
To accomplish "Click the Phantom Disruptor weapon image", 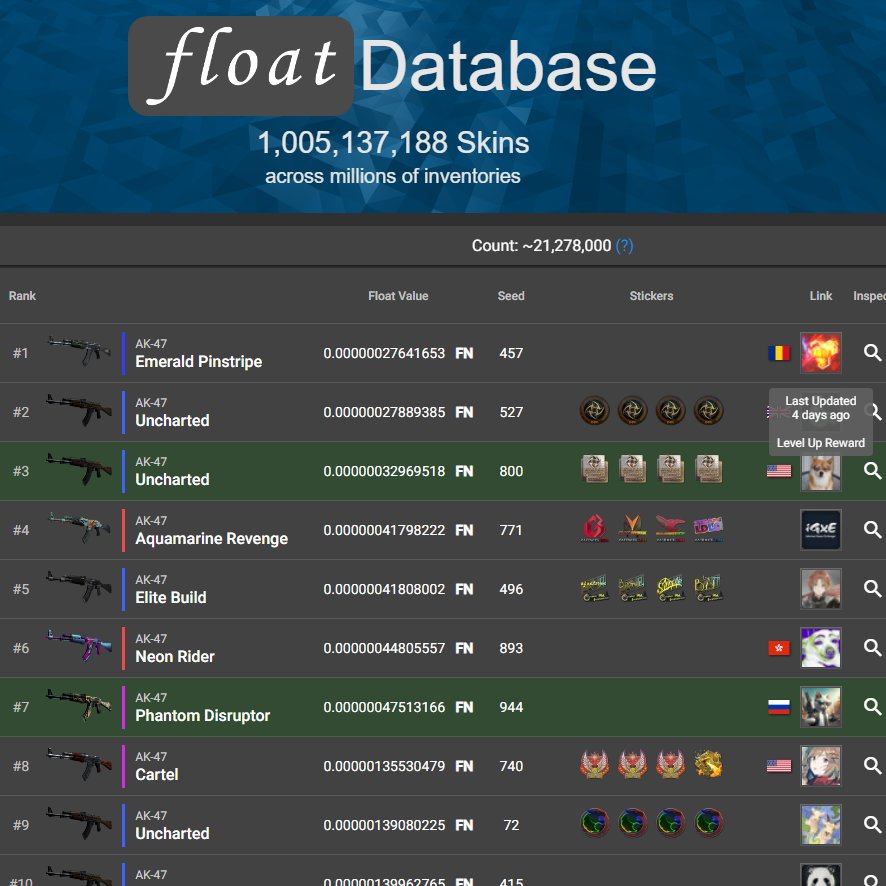I will [79, 704].
